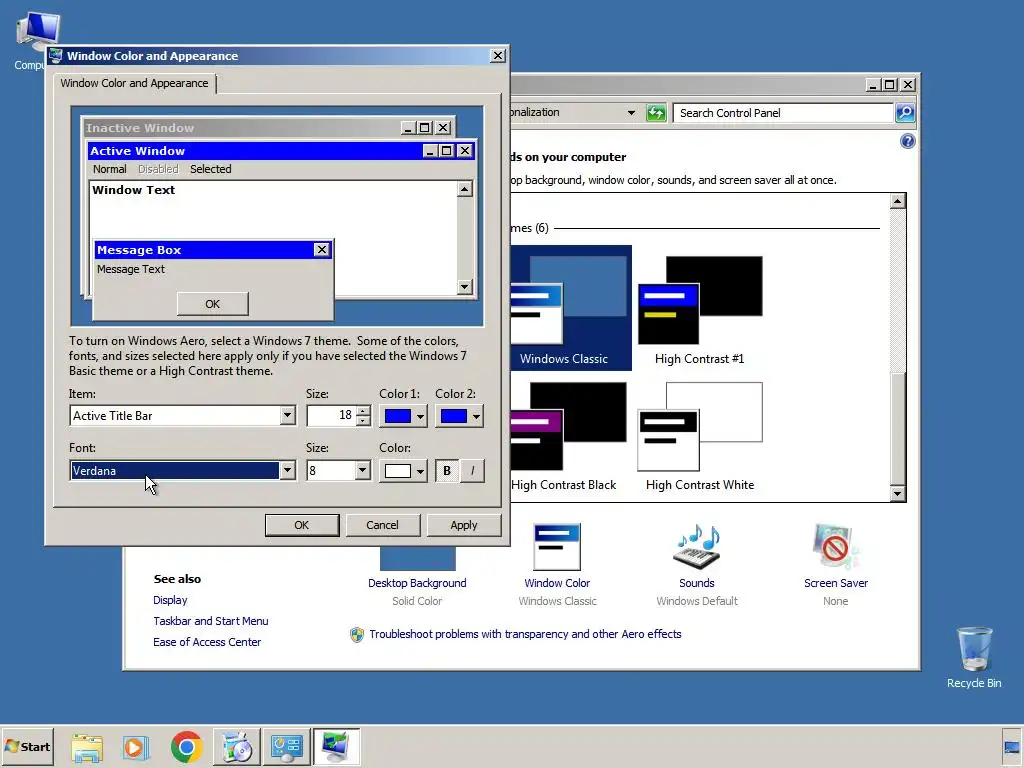Toggle the Bold font button

(447, 471)
